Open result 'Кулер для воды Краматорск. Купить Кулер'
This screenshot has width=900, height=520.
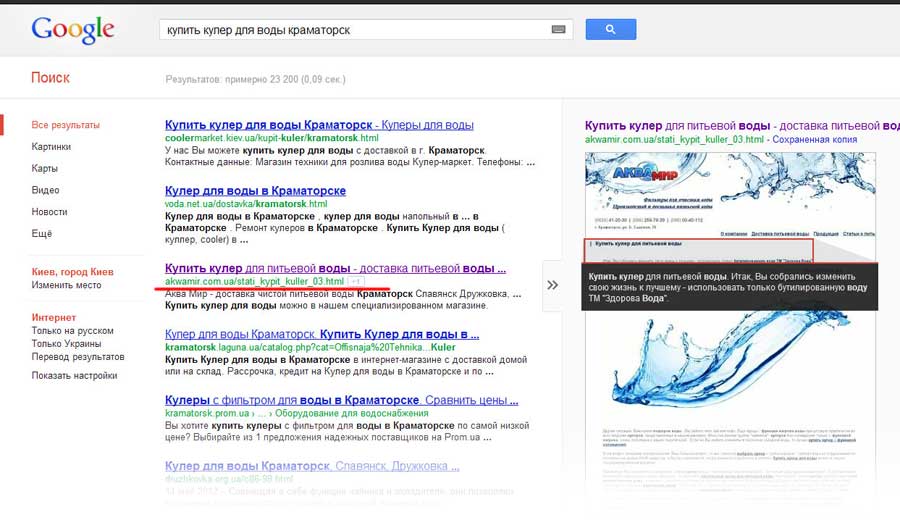coord(322,334)
